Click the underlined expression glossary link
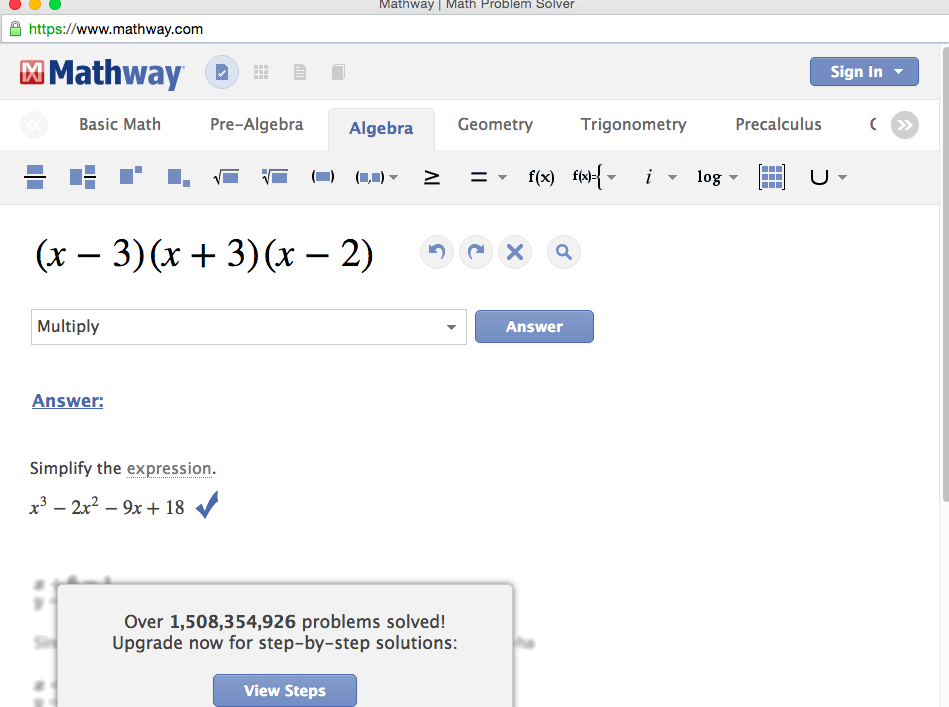 [169, 469]
